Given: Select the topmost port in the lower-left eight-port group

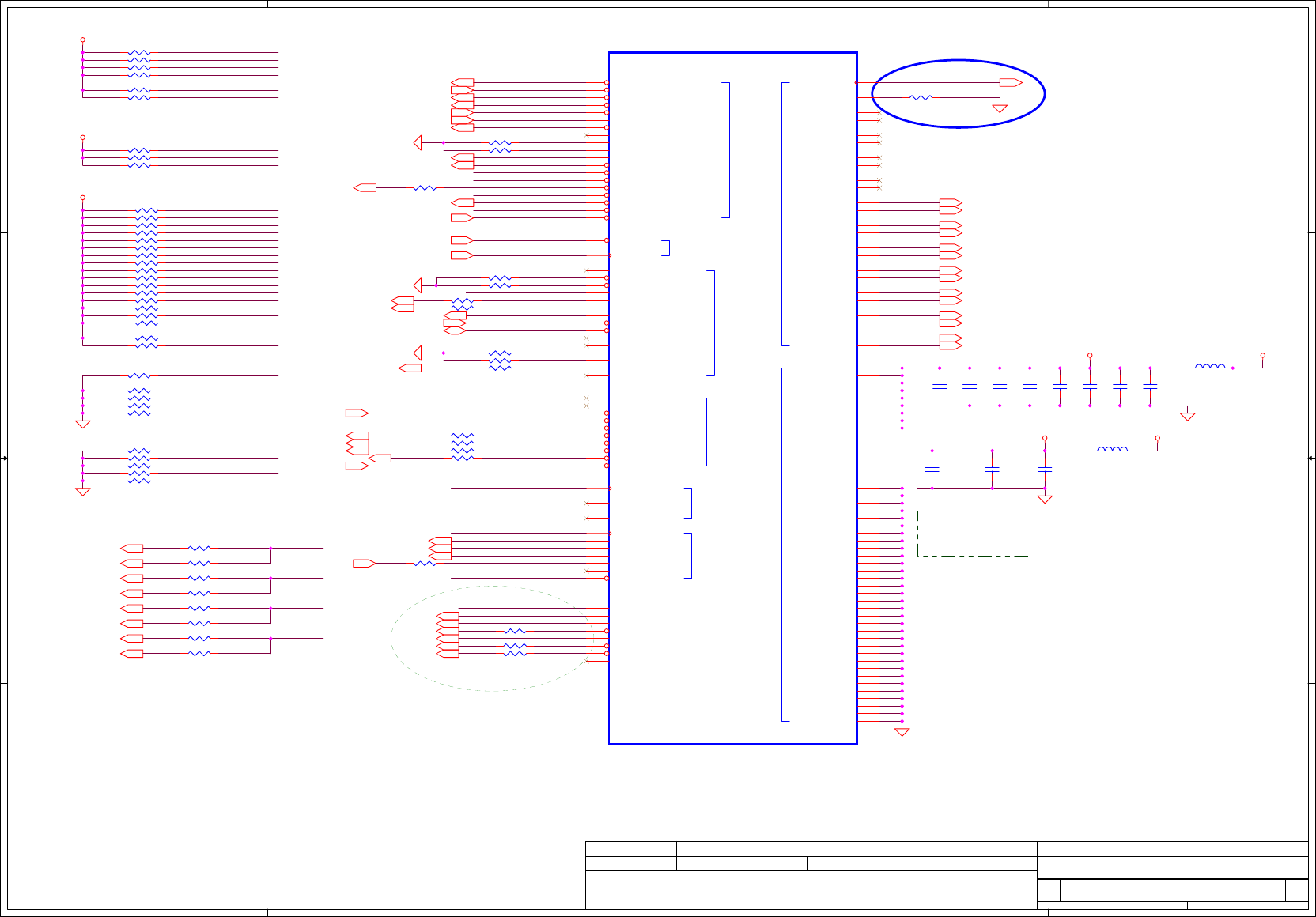Looking at the screenshot, I should tap(131, 548).
